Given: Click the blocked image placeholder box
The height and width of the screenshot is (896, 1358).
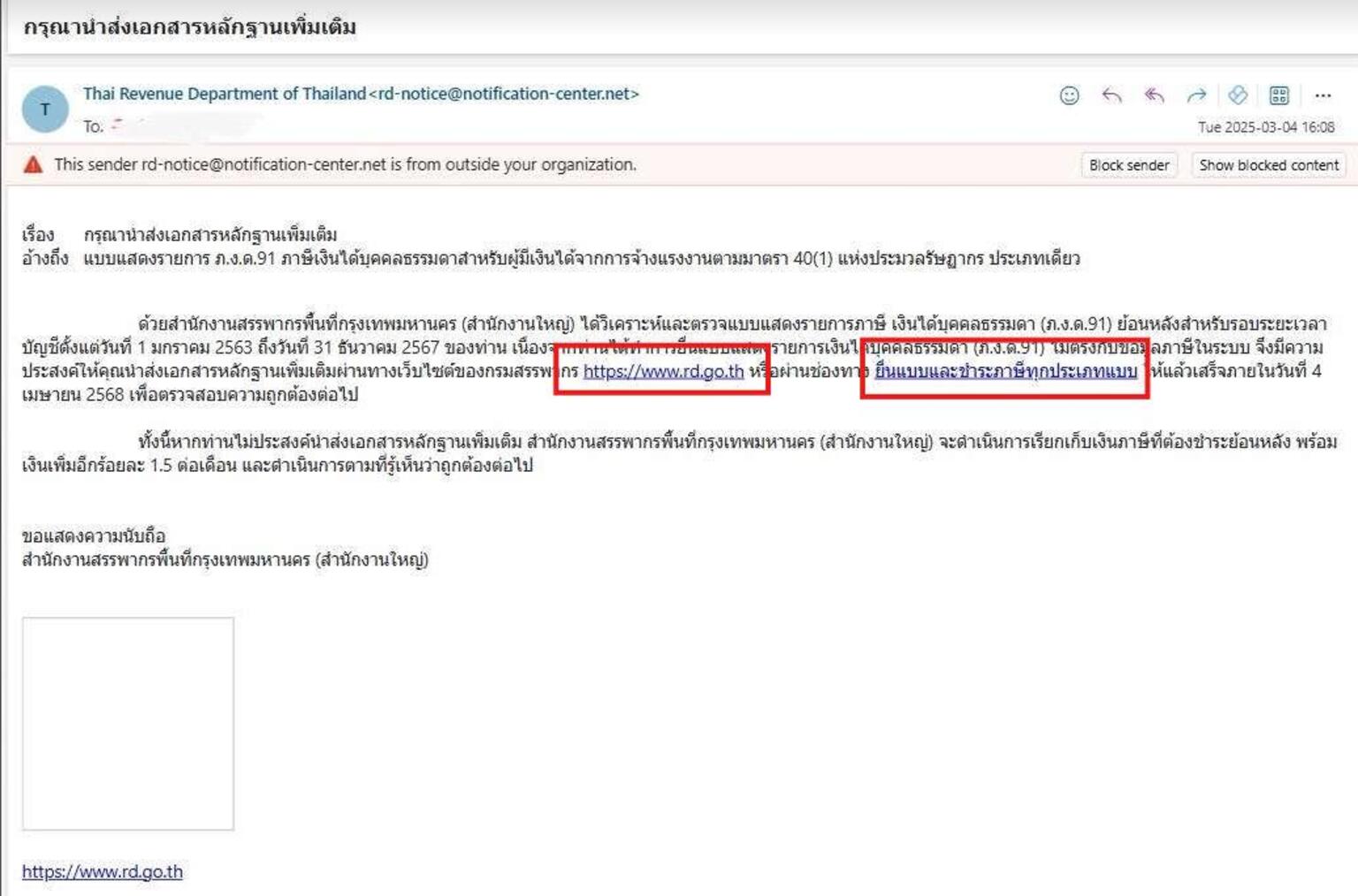Looking at the screenshot, I should coord(128,724).
